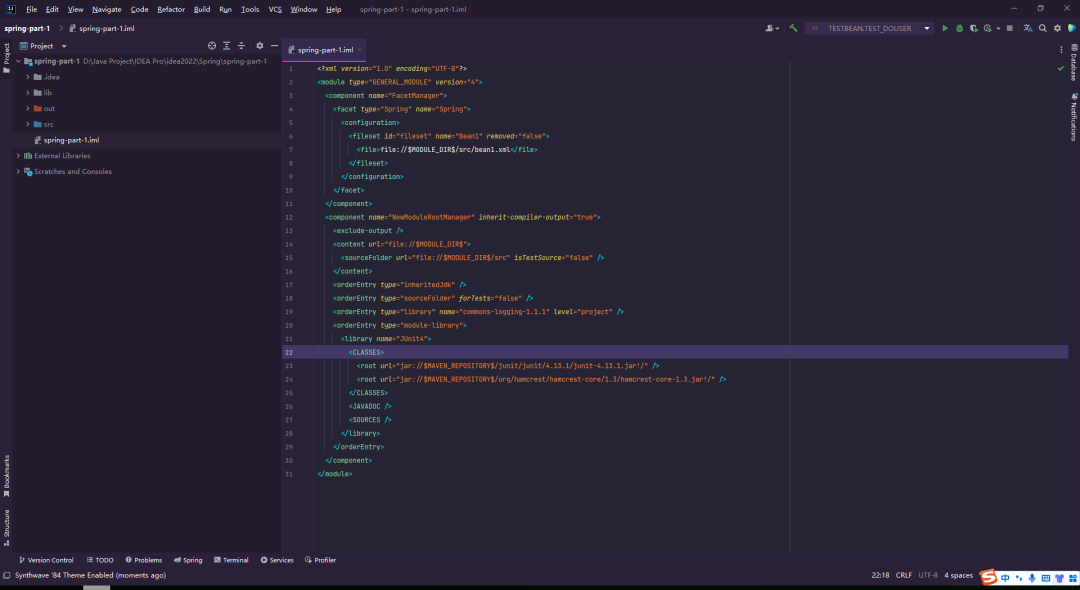1080x590 pixels.
Task: Start Debug with the green bug icon
Action: point(959,28)
